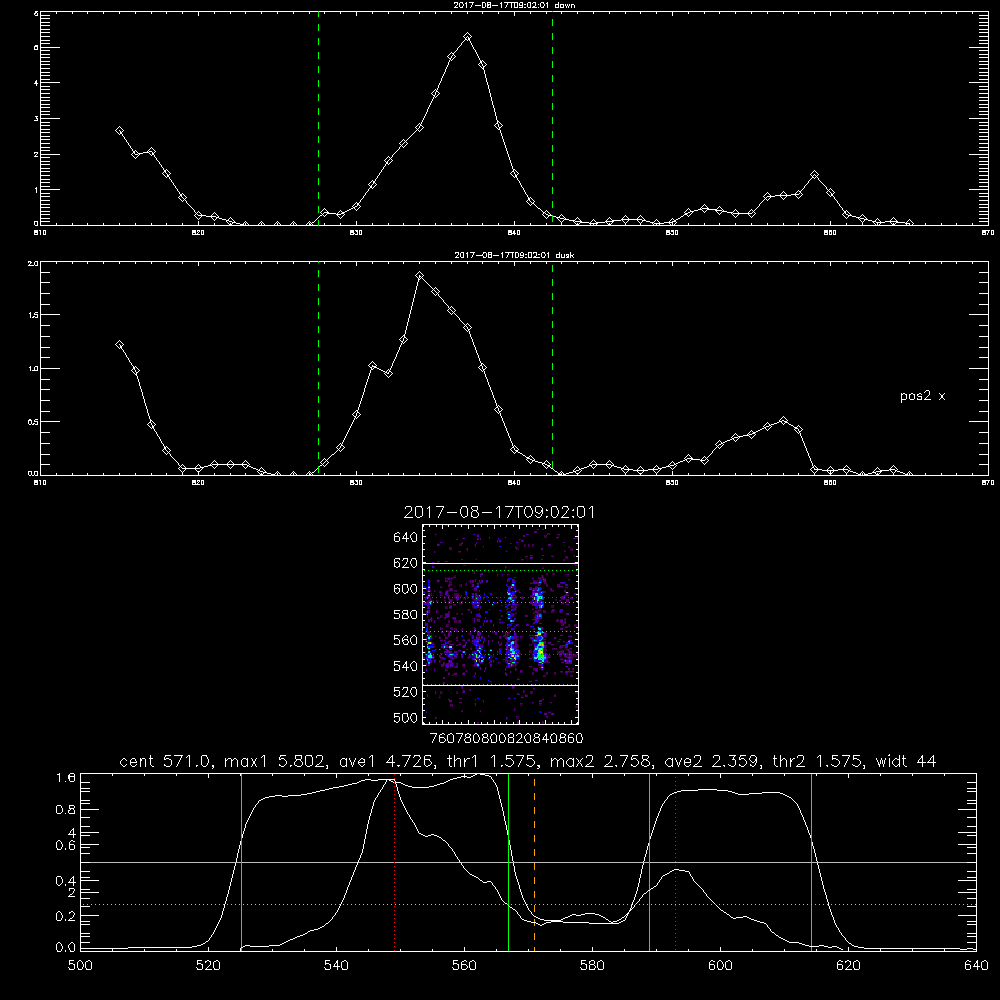Click bottom plot y-axis label '0.8'
Viewport: 1000px width, 1000px height.
(x=66, y=809)
